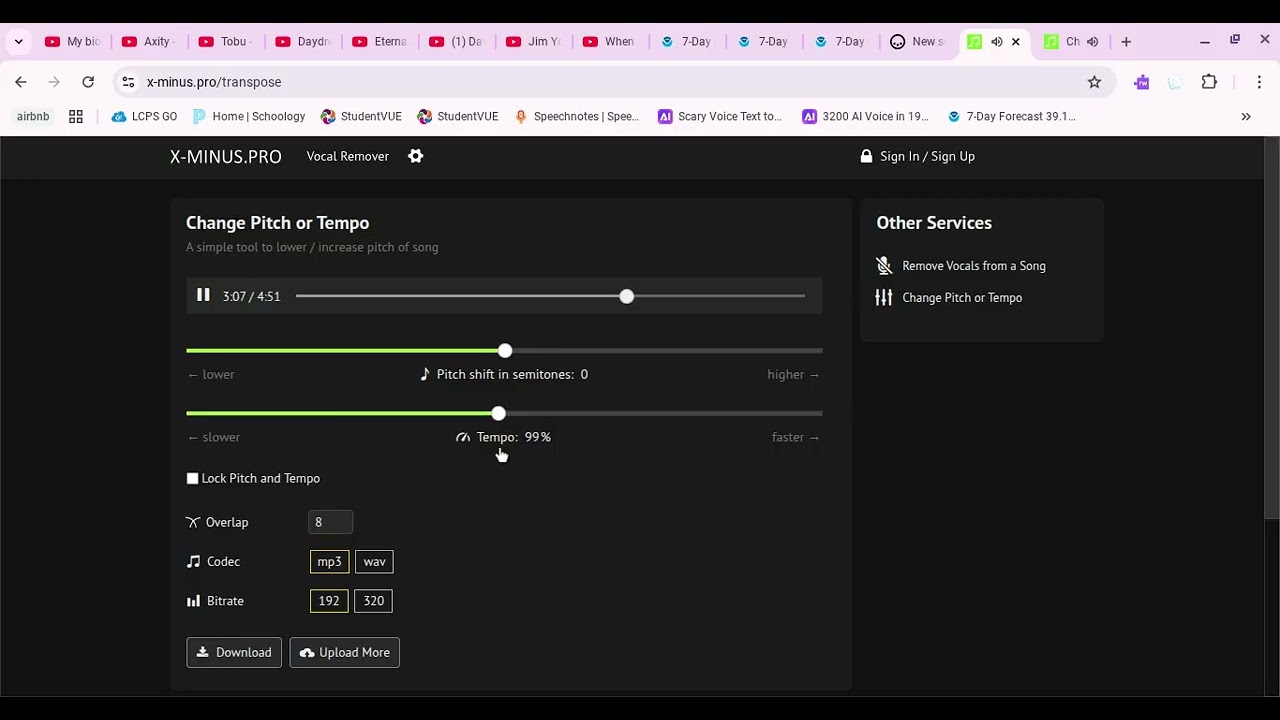1280x720 pixels.
Task: Show more bookmarks chevron
Action: [x=1246, y=117]
